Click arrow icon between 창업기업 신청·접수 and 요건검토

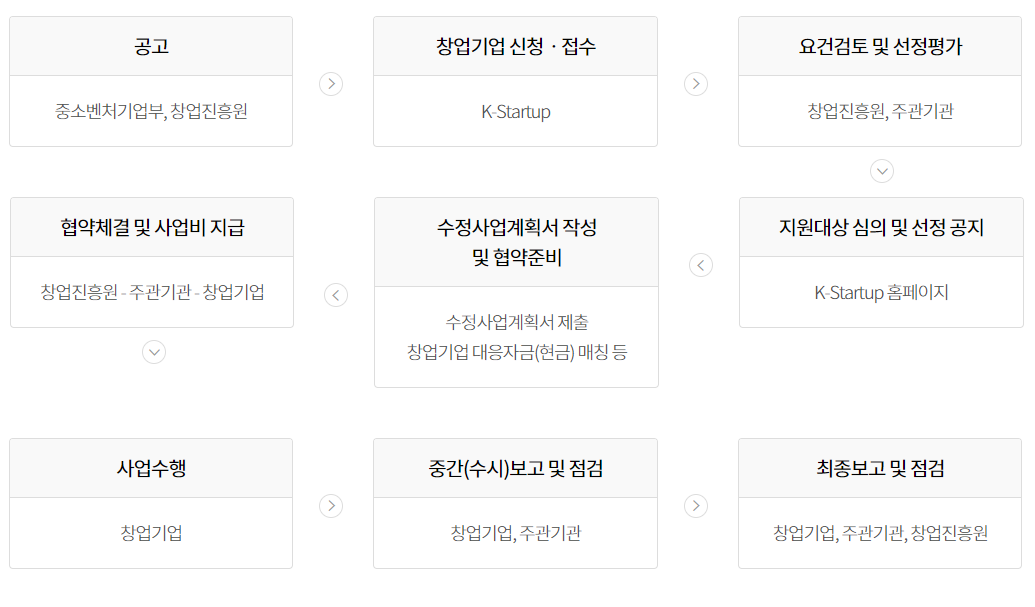click(x=696, y=84)
